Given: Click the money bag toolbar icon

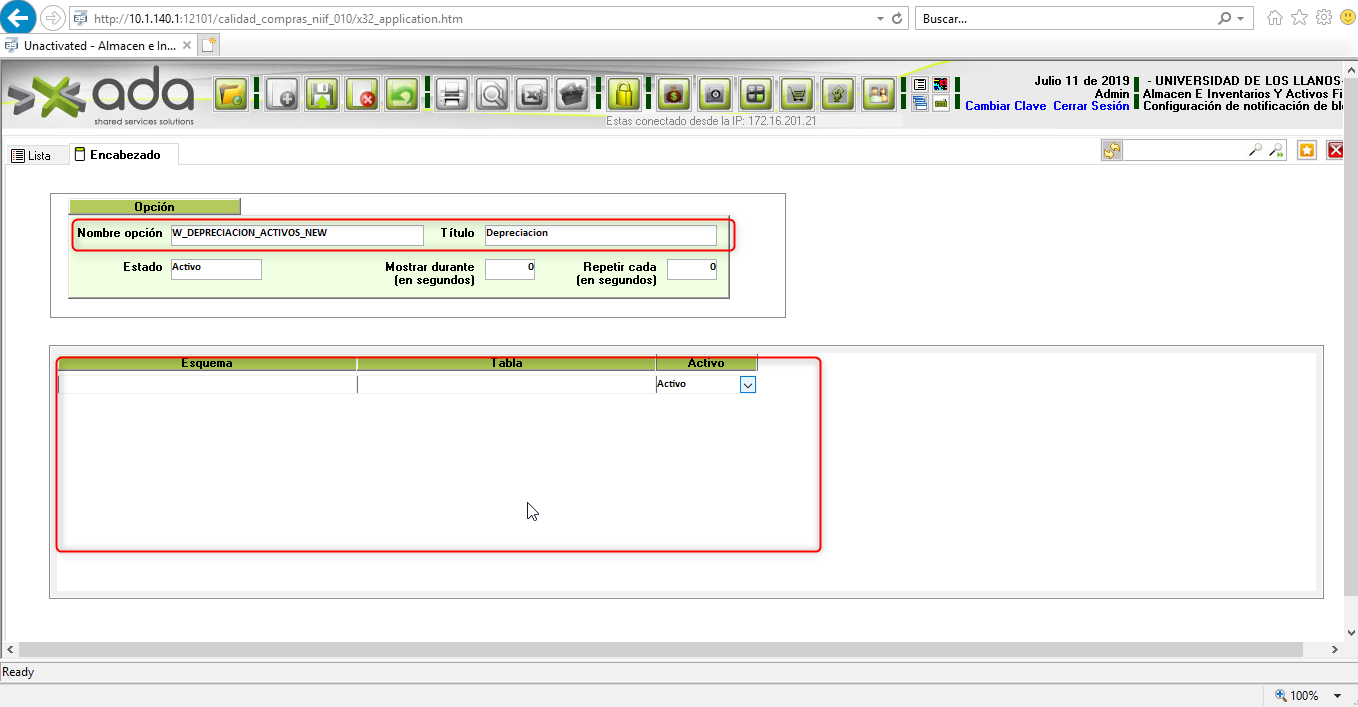Looking at the screenshot, I should click(x=673, y=95).
